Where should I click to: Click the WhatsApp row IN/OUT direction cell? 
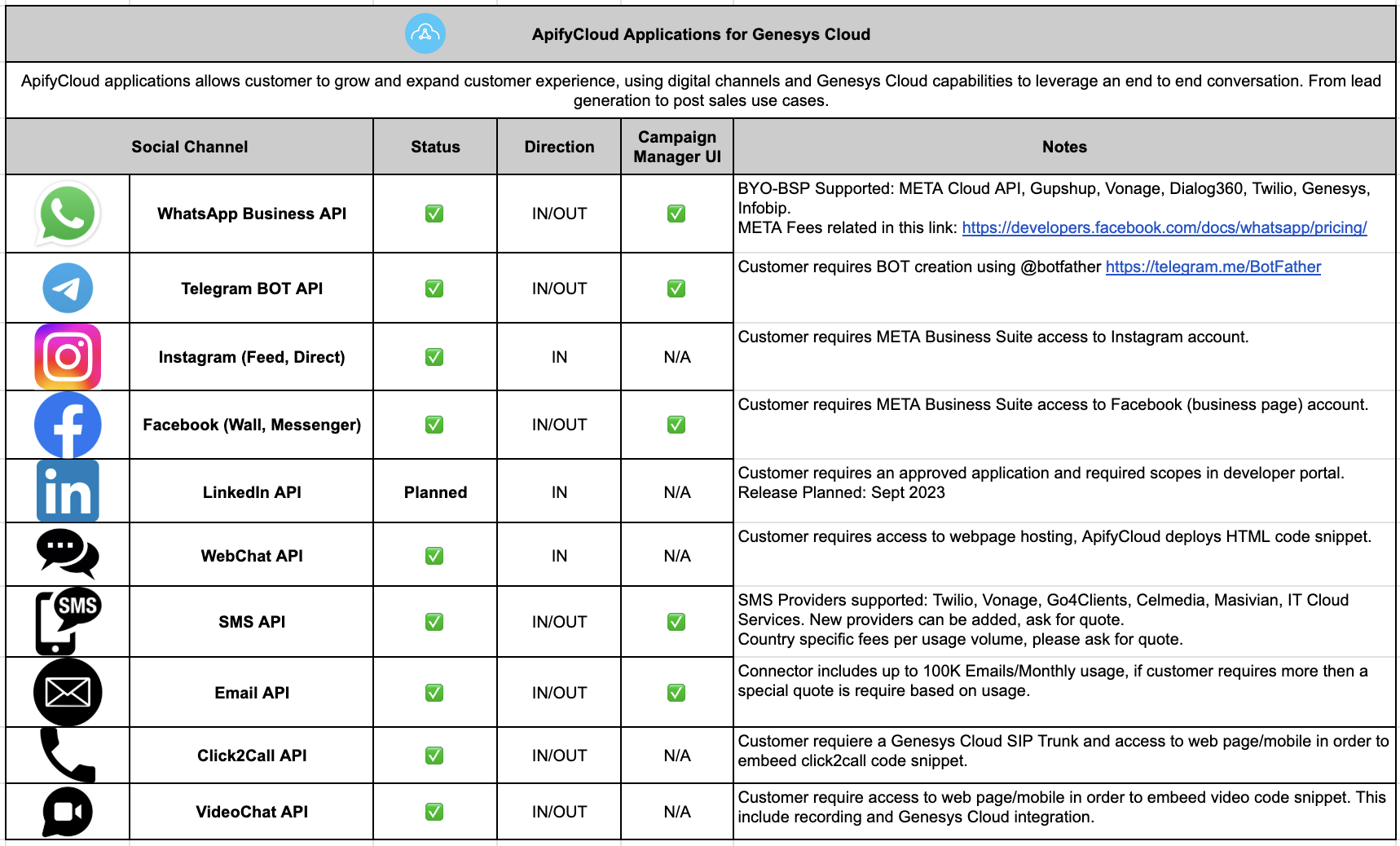point(559,214)
